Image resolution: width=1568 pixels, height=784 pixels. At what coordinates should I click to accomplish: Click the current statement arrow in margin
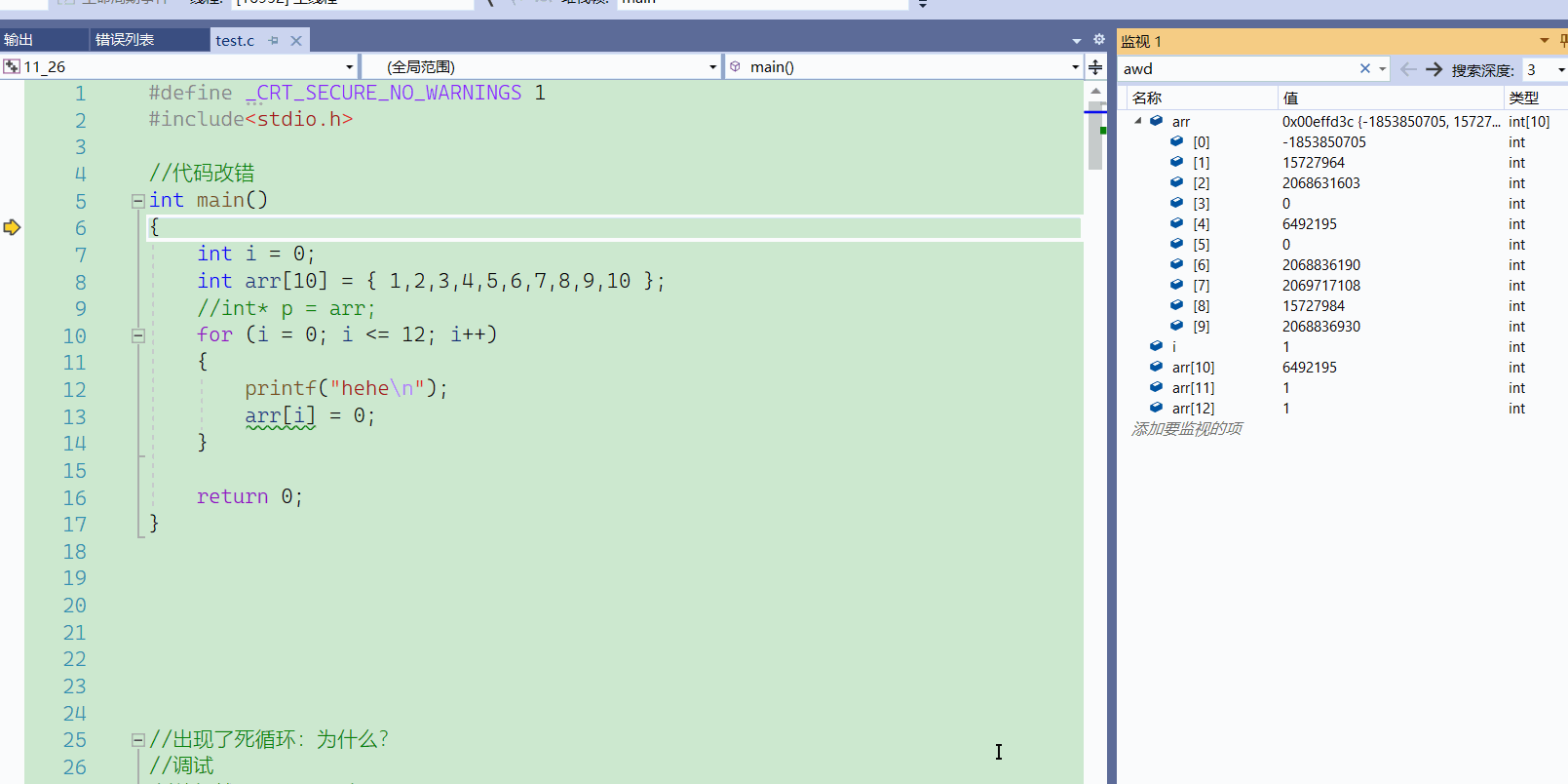point(12,227)
